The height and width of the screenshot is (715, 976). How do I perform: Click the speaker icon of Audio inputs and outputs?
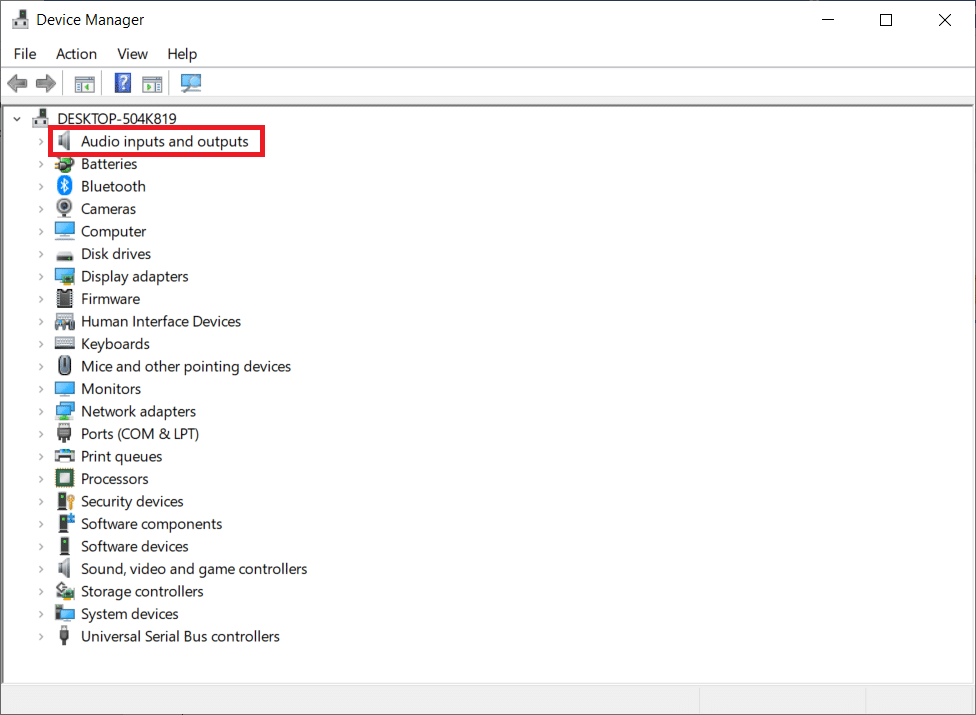click(x=64, y=141)
